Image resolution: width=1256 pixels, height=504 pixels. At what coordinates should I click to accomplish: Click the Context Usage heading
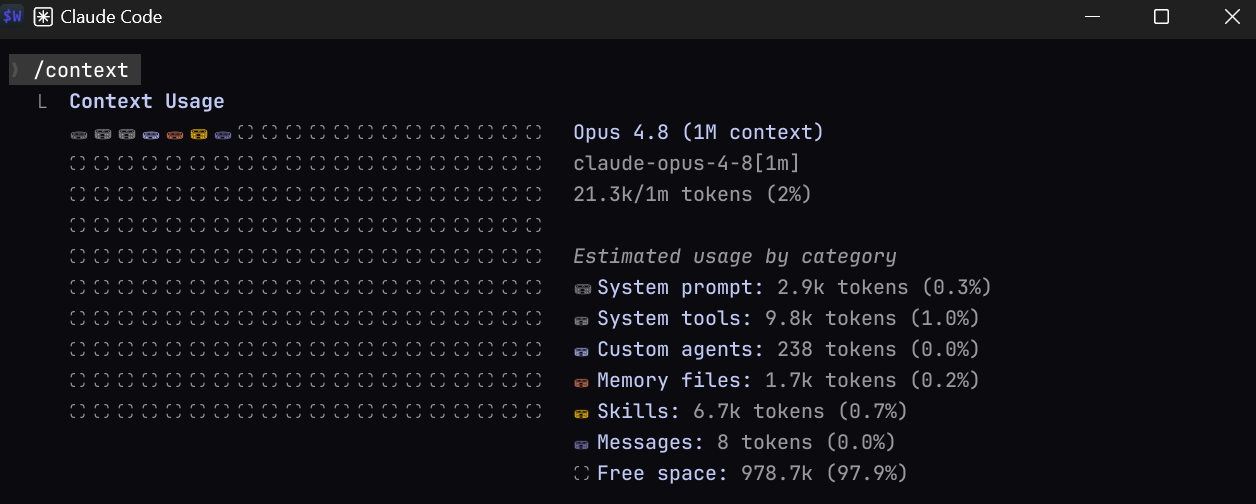[147, 101]
